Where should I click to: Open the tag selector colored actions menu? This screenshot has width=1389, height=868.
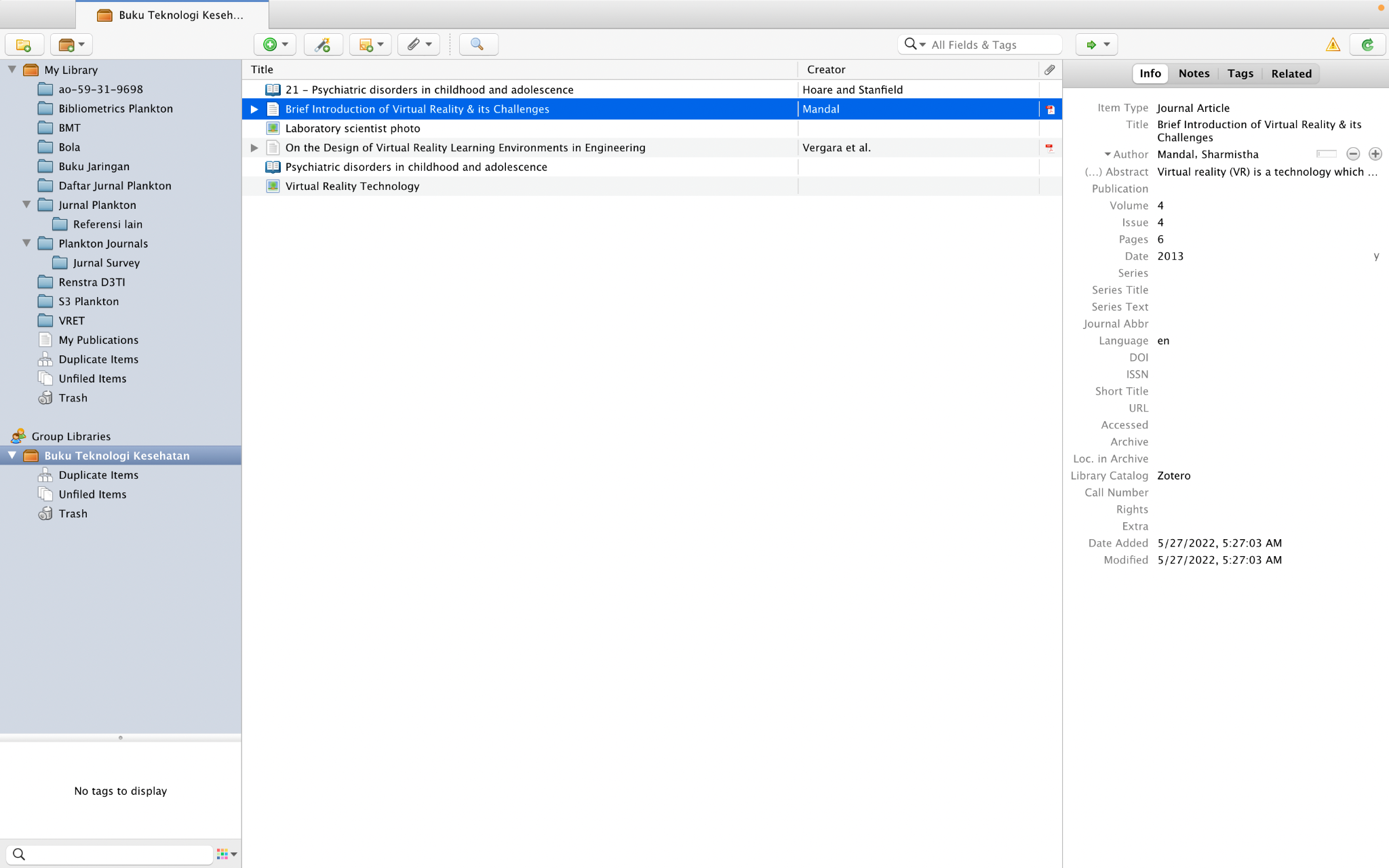[227, 854]
